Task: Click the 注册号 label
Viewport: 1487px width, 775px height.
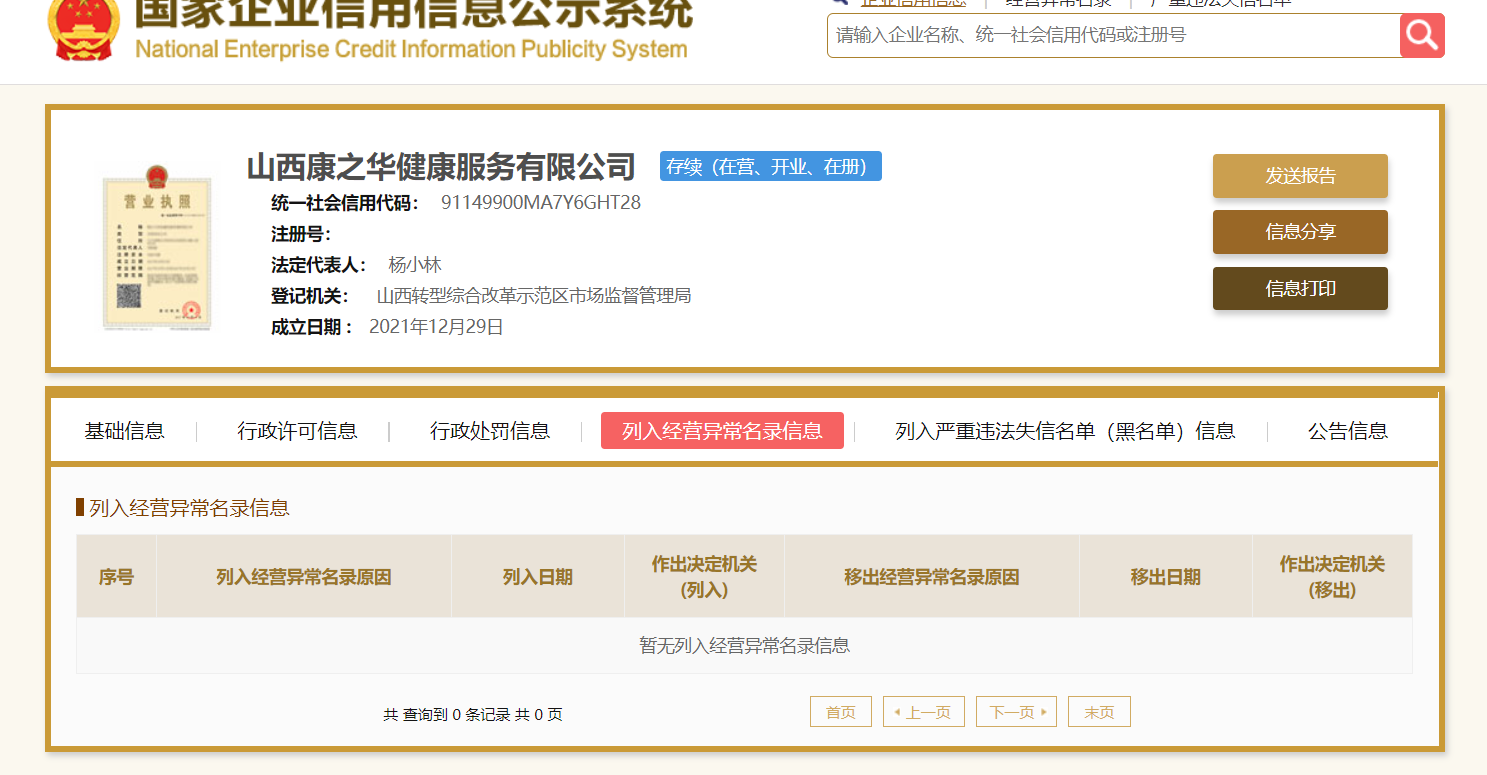Action: (x=301, y=234)
